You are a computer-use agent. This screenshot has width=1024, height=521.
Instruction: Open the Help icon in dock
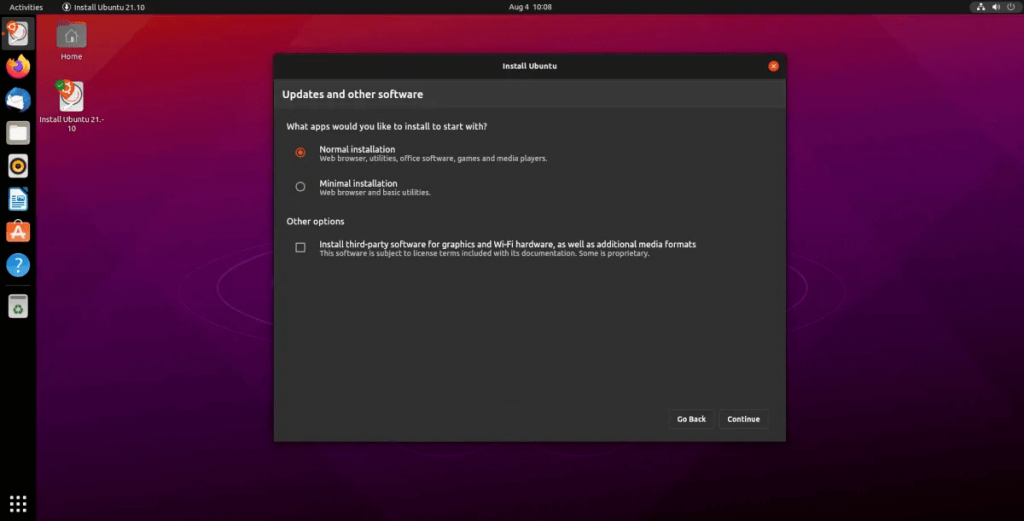point(18,265)
